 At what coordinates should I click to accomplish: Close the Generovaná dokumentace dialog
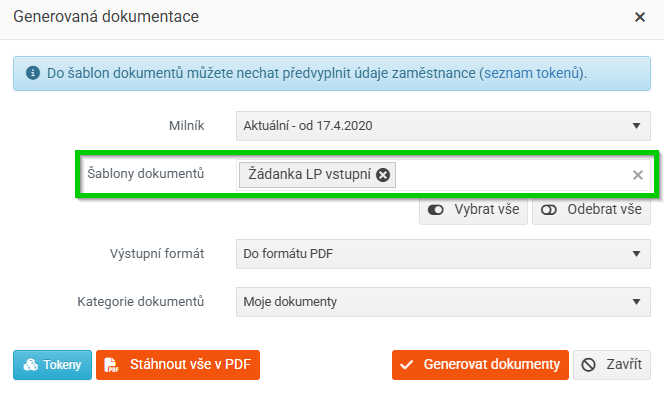pyautogui.click(x=640, y=17)
